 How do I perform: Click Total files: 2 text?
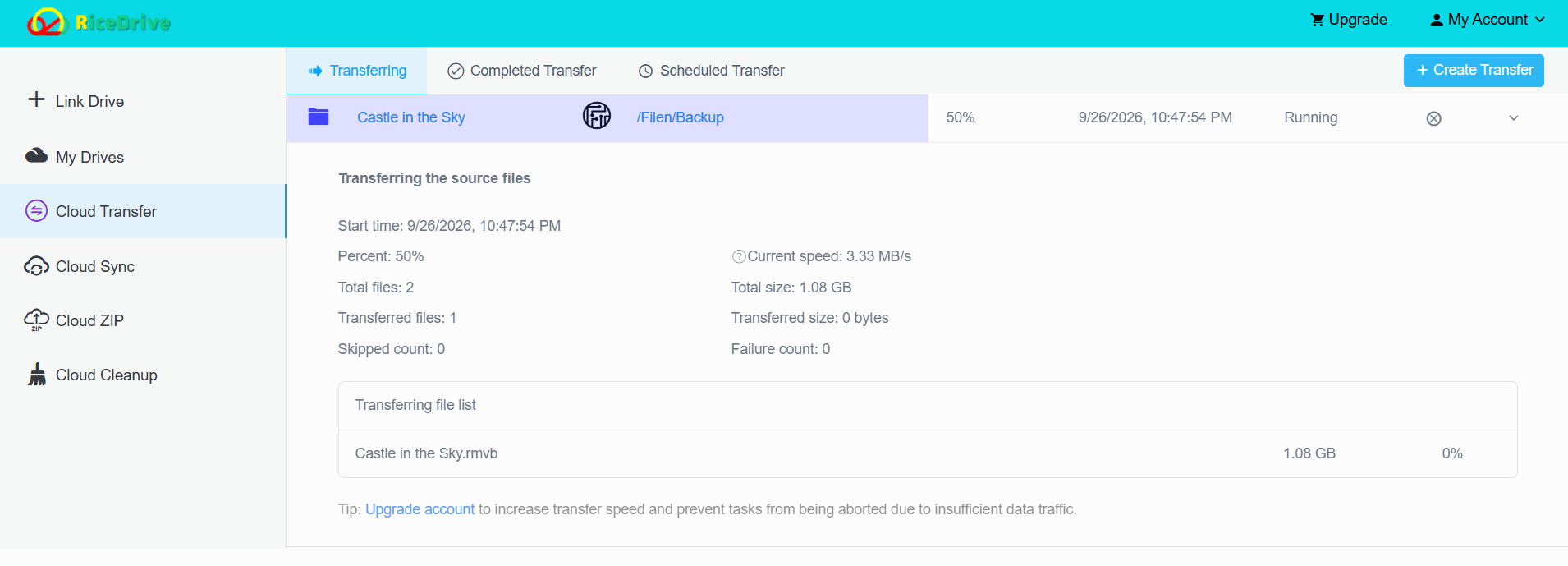click(376, 288)
